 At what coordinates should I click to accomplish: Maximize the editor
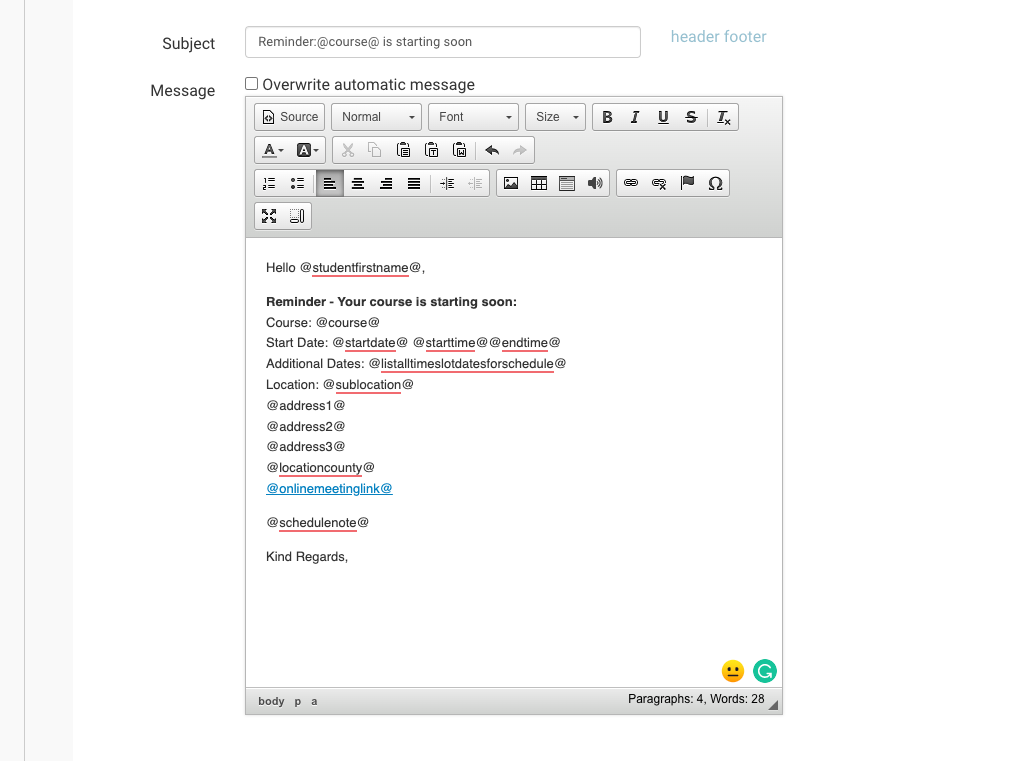[x=269, y=216]
